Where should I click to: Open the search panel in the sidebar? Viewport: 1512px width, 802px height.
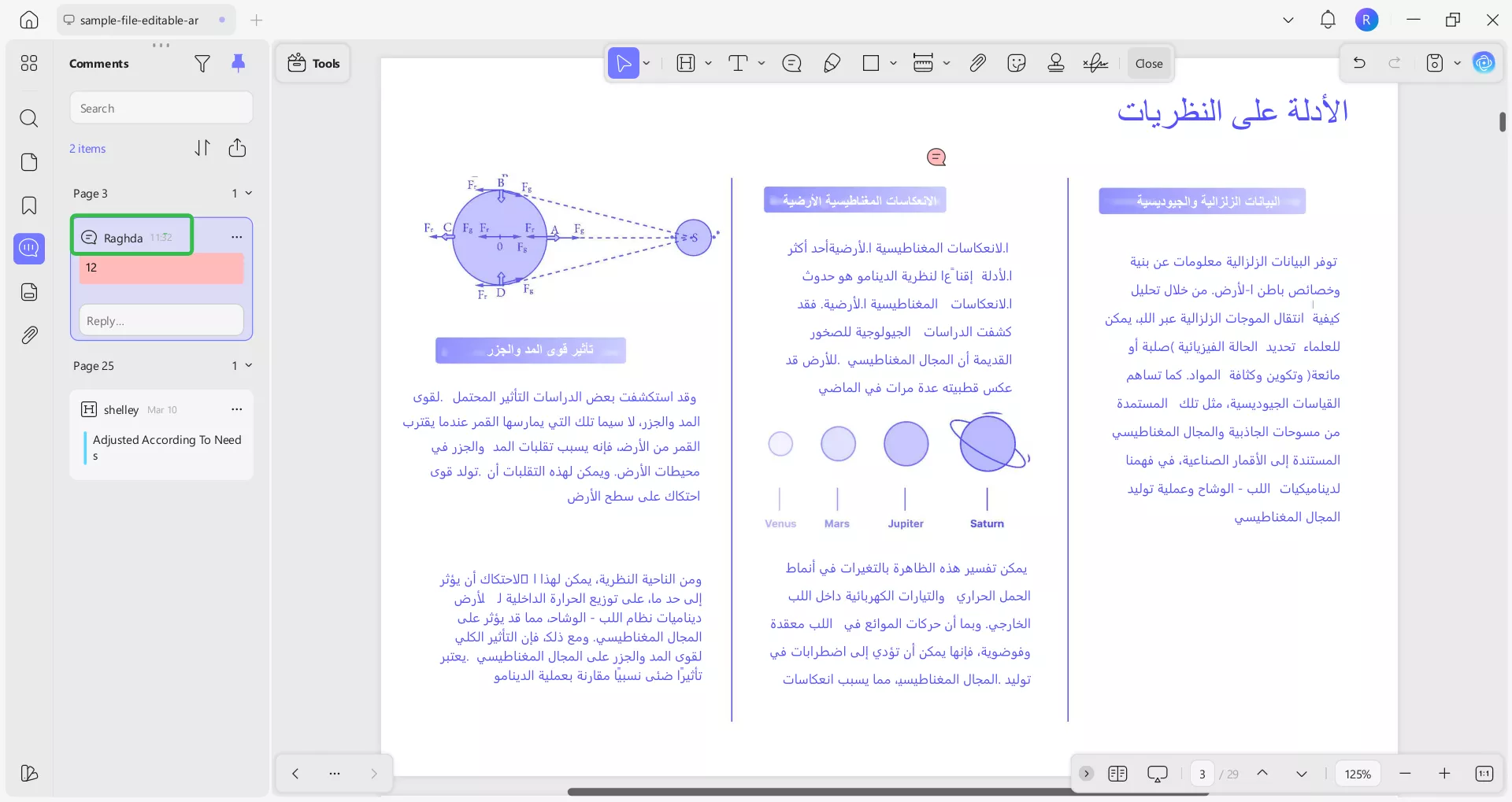pyautogui.click(x=29, y=118)
